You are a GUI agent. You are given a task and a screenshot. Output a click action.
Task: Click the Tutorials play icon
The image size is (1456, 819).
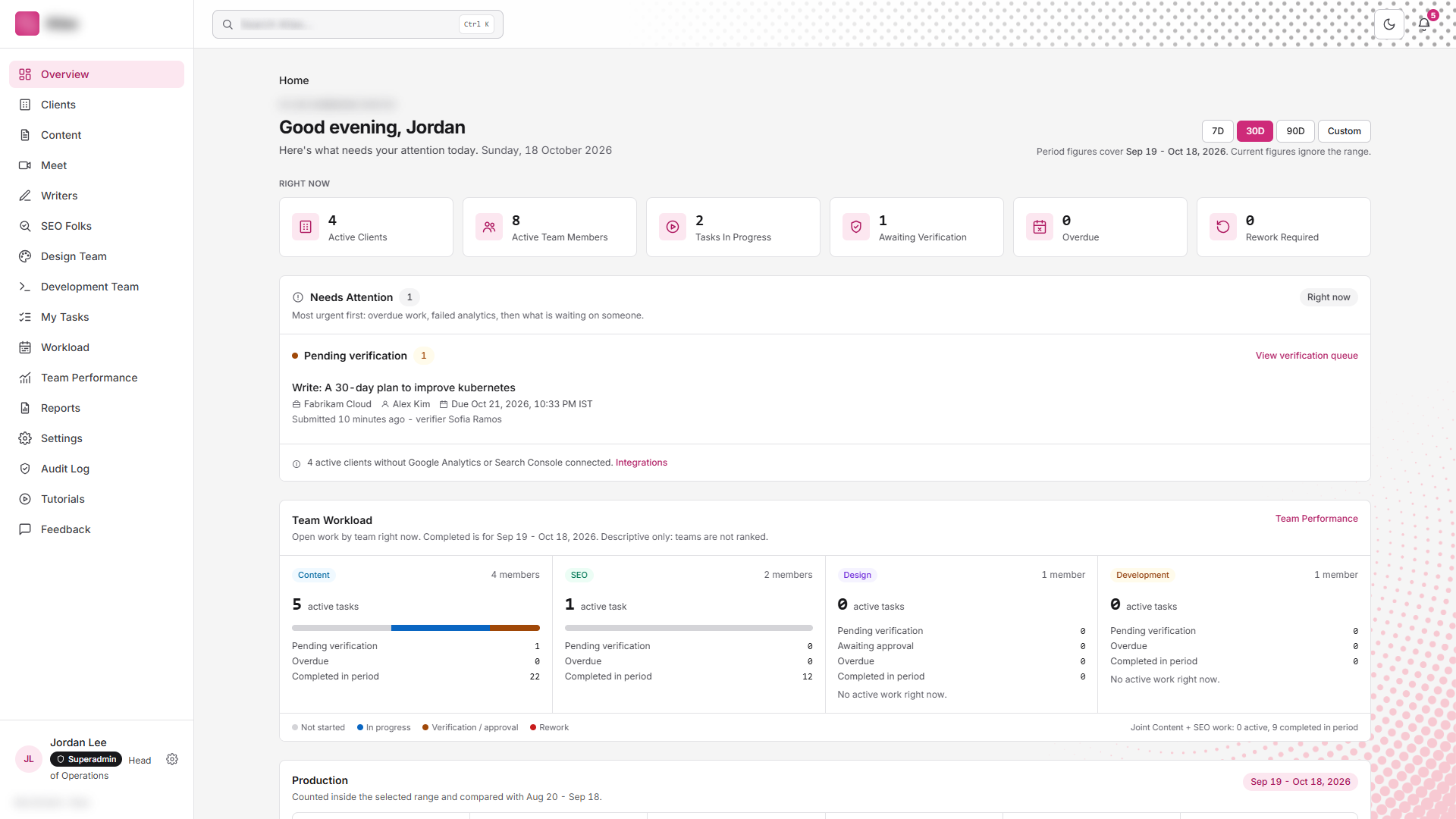(x=25, y=499)
